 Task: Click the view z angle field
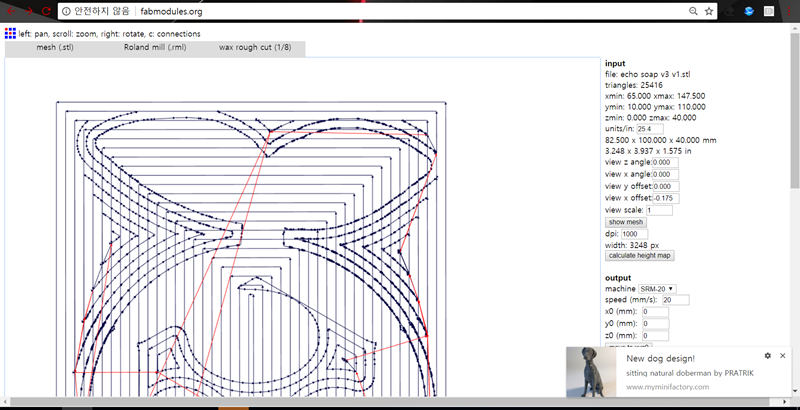665,162
